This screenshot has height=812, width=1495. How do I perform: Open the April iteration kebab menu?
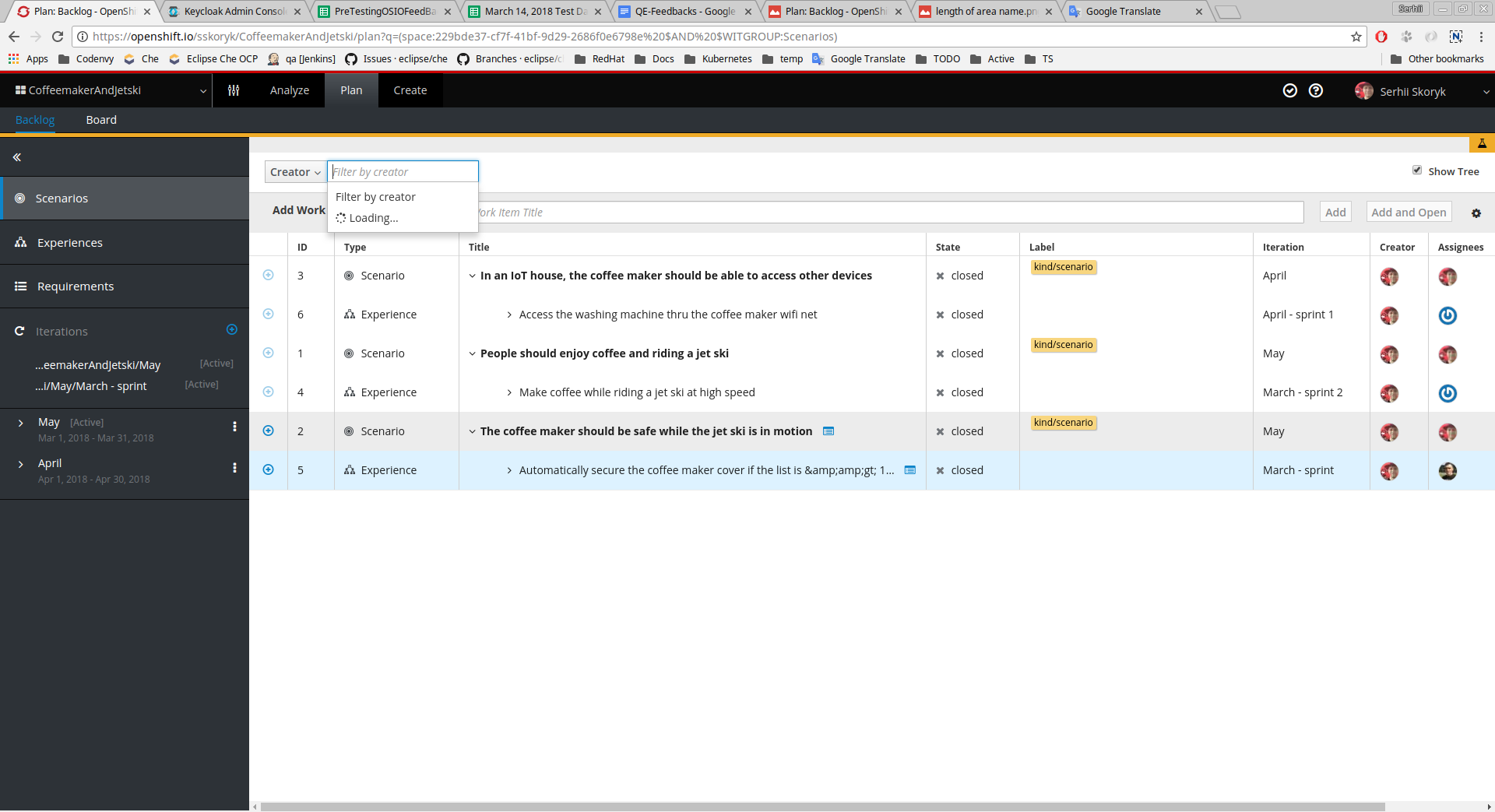click(x=234, y=468)
